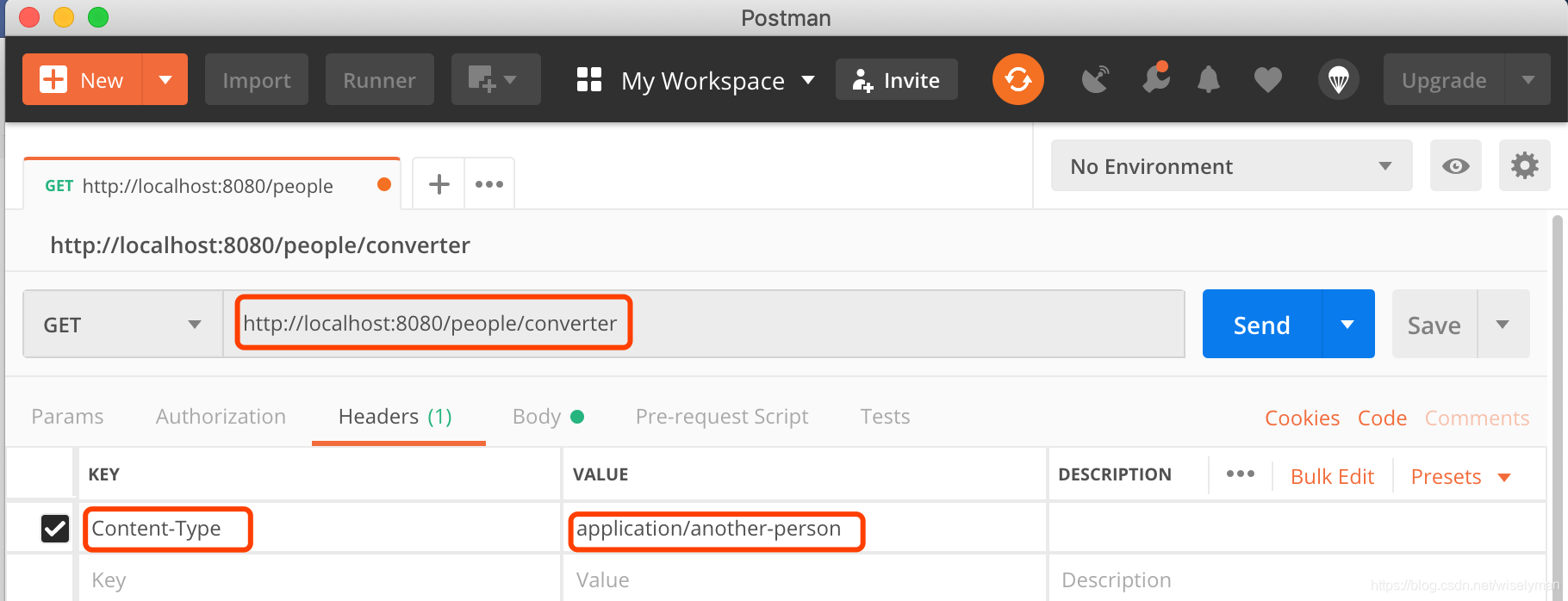This screenshot has height=601, width=1568.
Task: Click the empty Value placeholder field
Action: [x=805, y=579]
